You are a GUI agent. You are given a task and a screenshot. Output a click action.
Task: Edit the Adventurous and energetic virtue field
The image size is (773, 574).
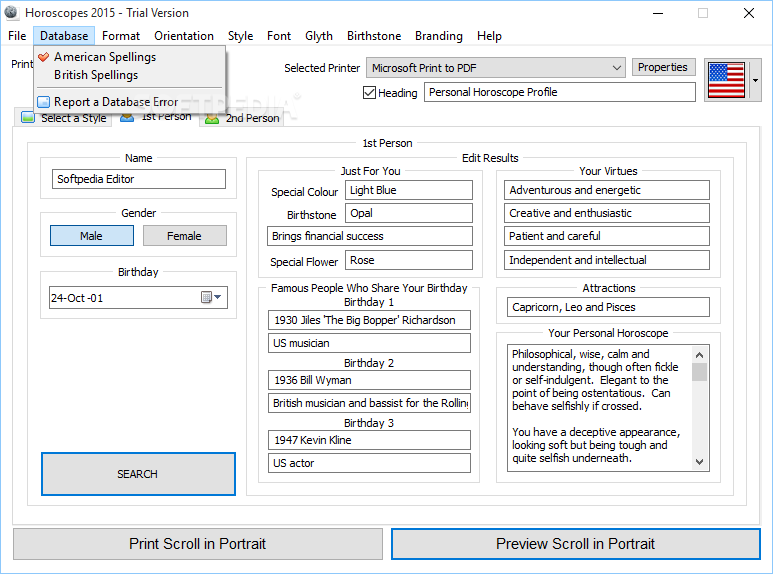click(607, 190)
